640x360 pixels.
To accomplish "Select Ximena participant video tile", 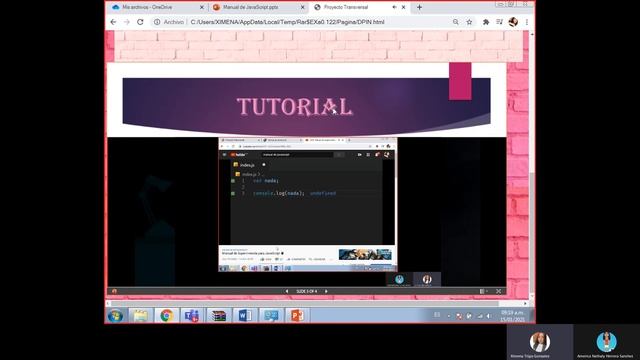I will [x=540, y=342].
